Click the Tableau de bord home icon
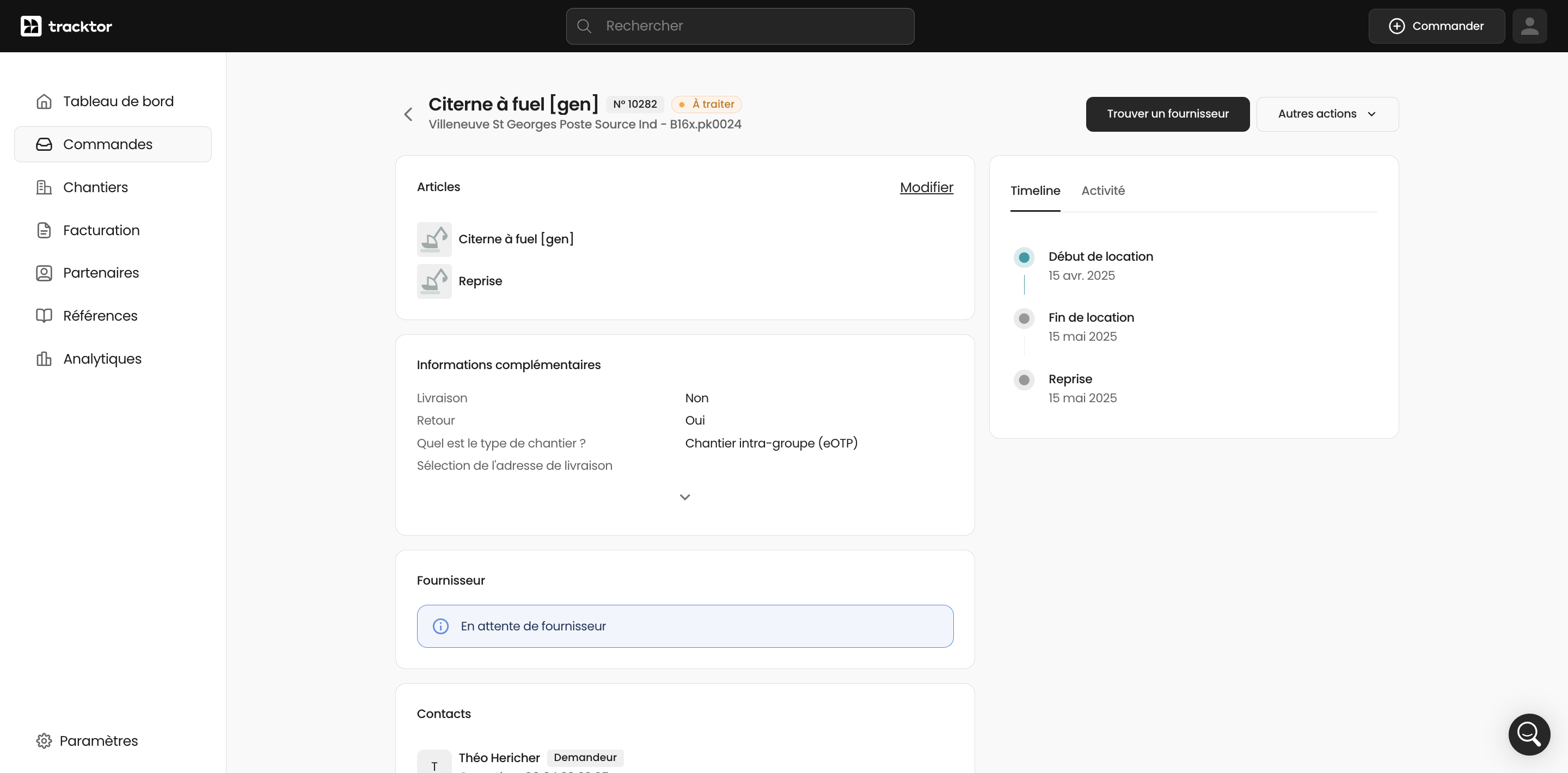Viewport: 1568px width, 773px height. coord(44,101)
